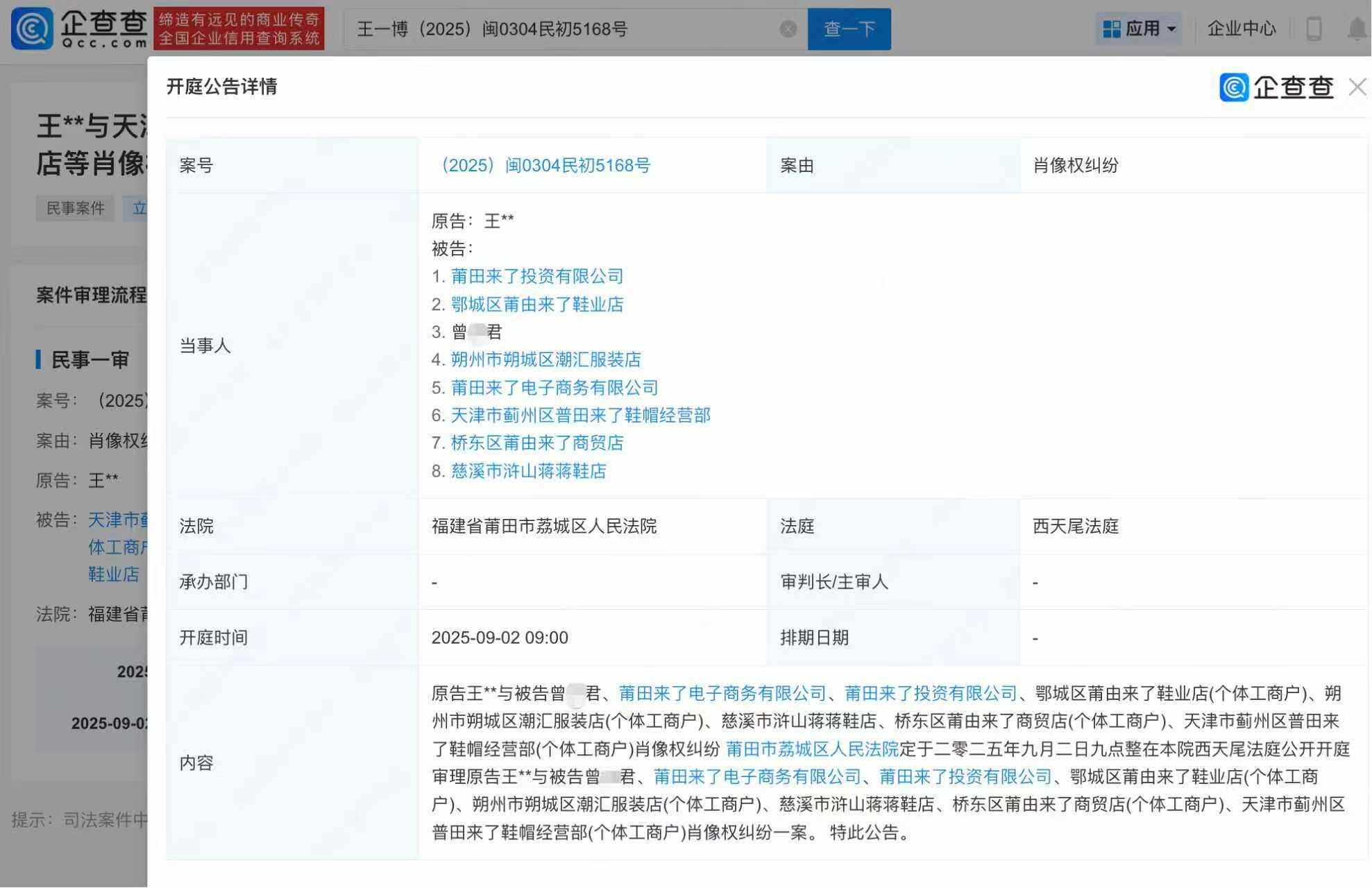The image size is (1372, 888).
Task: Click the Qcc.com logo icon
Action: click(x=32, y=28)
